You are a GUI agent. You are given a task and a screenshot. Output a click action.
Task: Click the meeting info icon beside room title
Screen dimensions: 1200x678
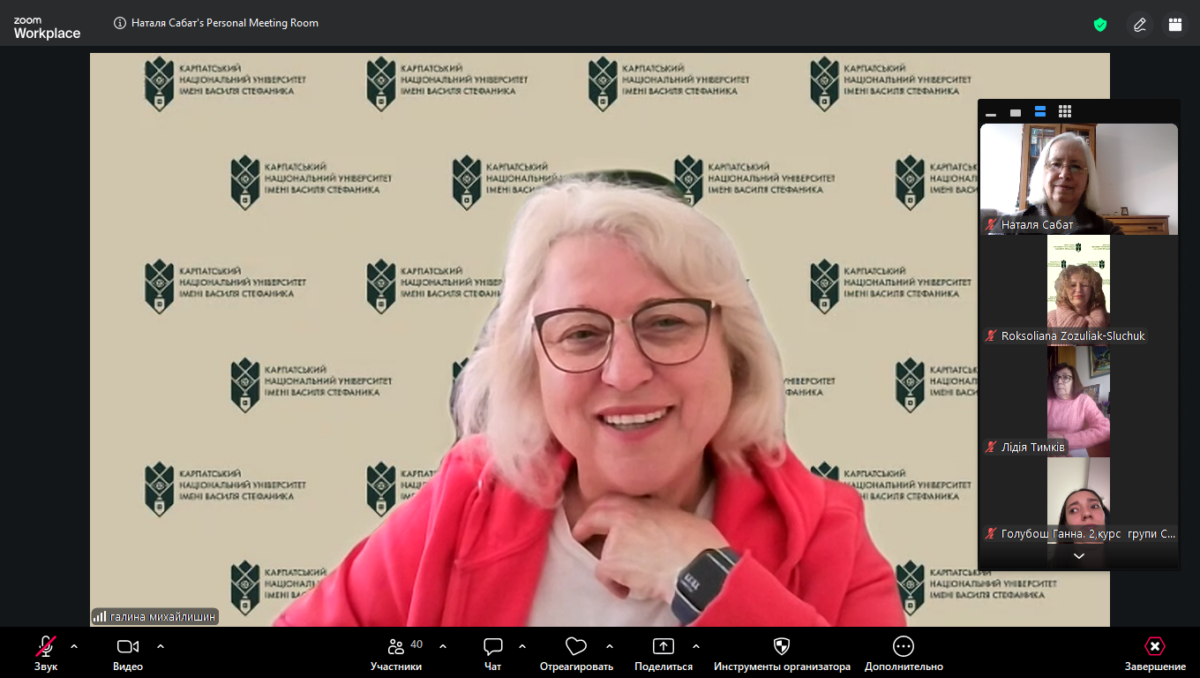tap(120, 23)
